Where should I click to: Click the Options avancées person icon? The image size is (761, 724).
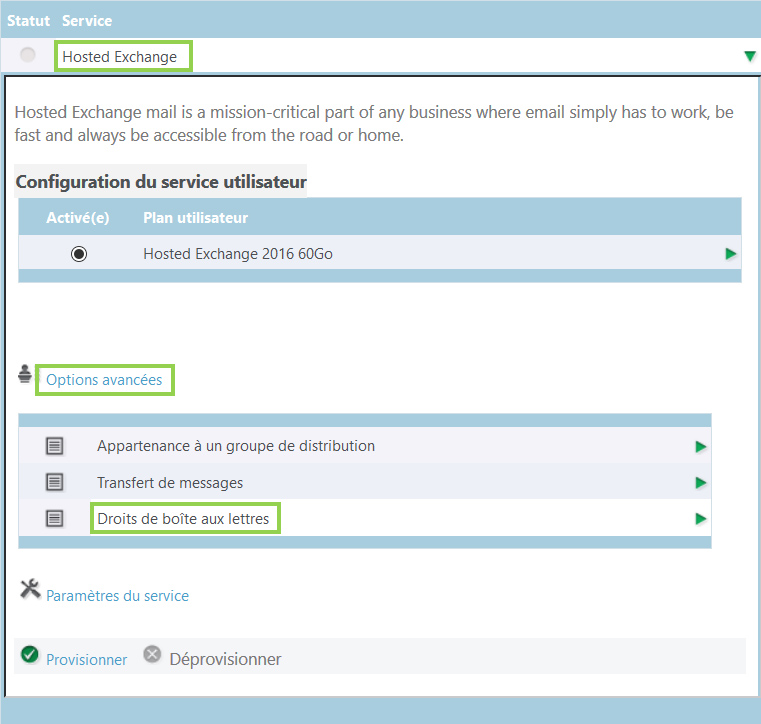pos(25,374)
